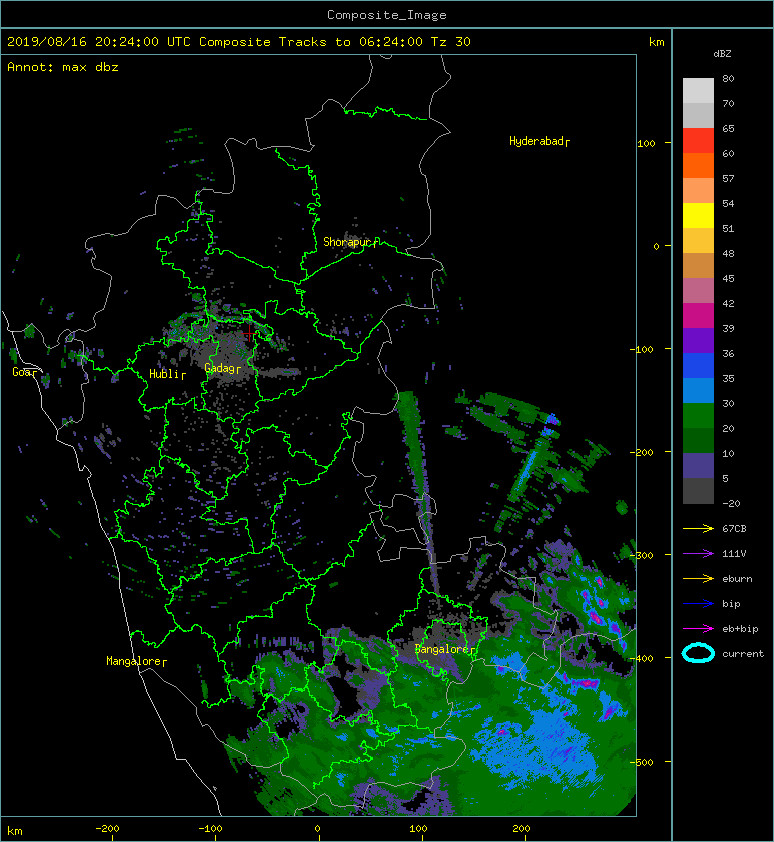Select the dark orange 57–60 dBZ swatch
Viewport: 774px width, 842px height.
(698, 165)
